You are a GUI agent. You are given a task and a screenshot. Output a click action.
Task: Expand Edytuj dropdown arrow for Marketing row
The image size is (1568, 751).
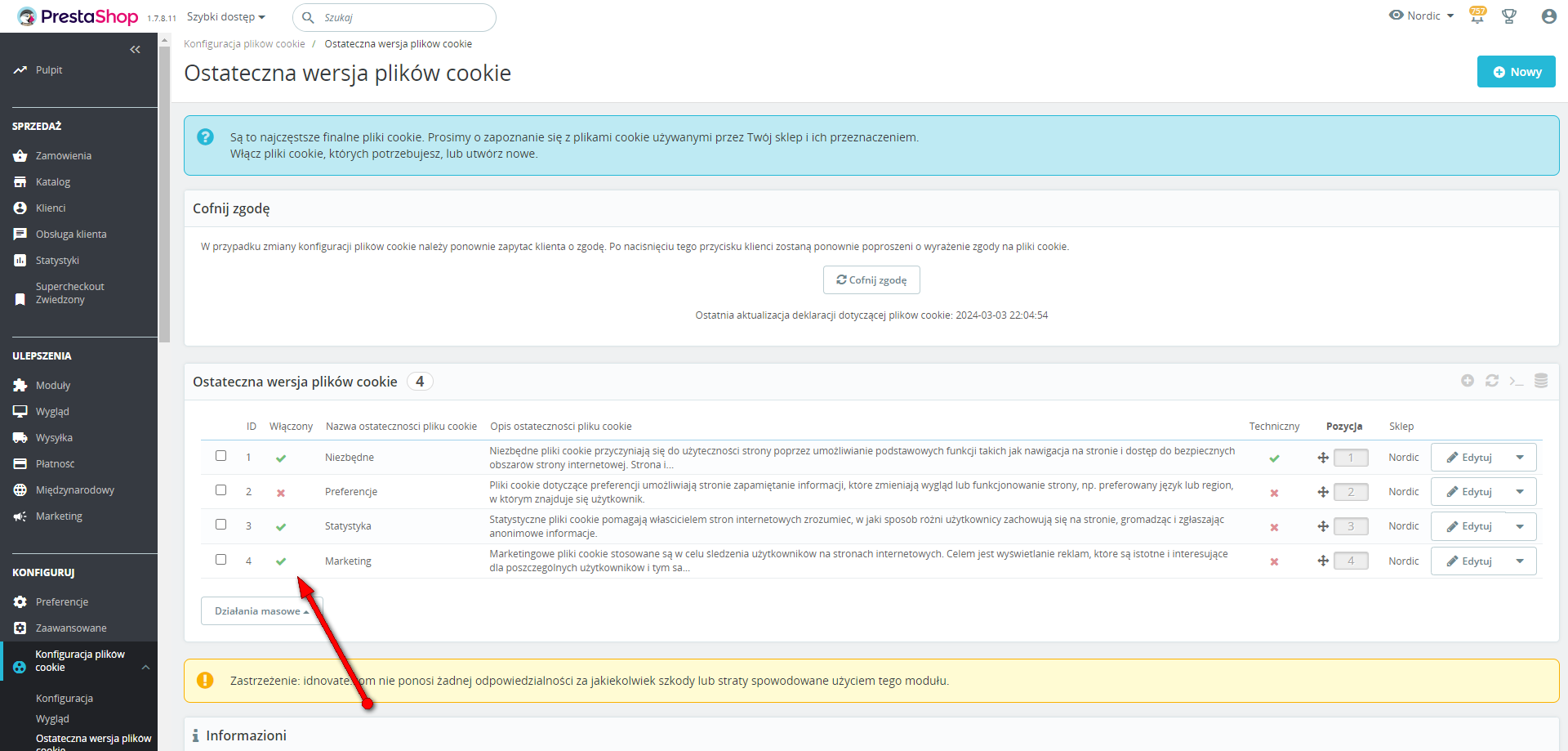[x=1520, y=561]
